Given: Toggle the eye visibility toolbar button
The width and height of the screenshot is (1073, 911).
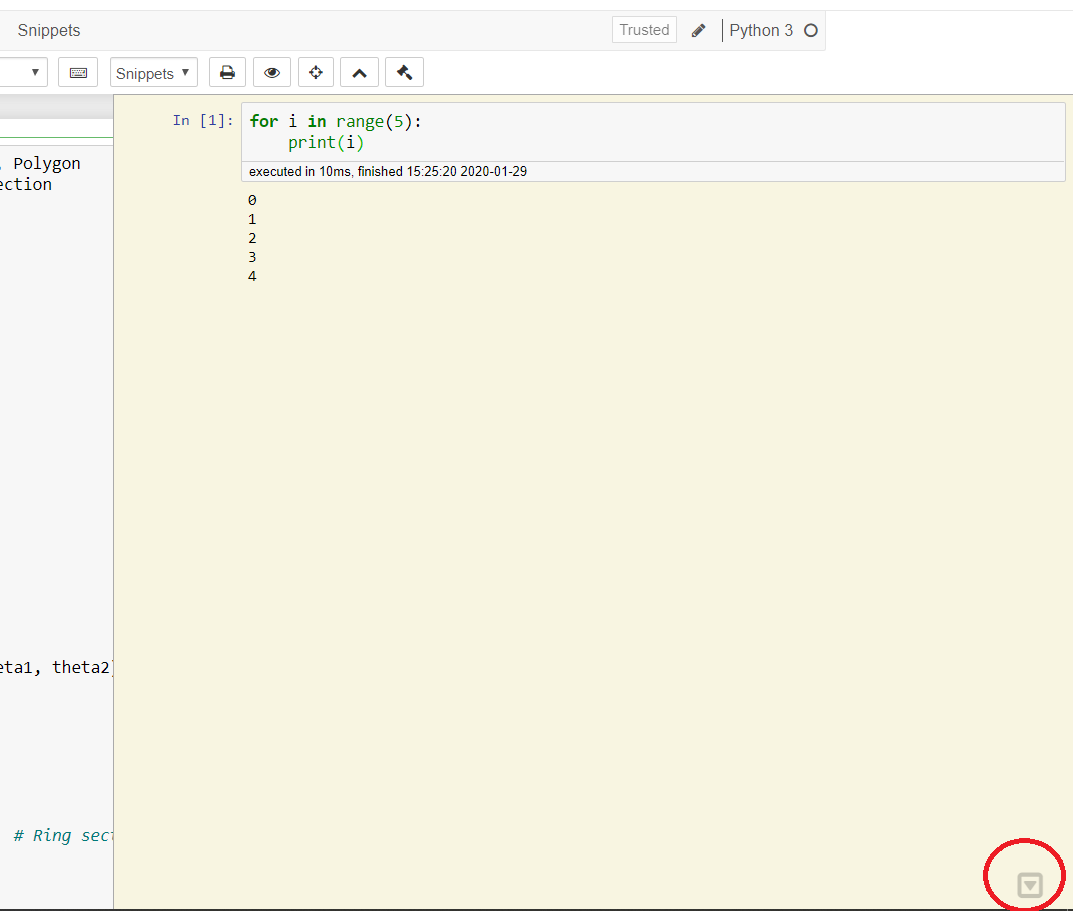Looking at the screenshot, I should pos(271,73).
